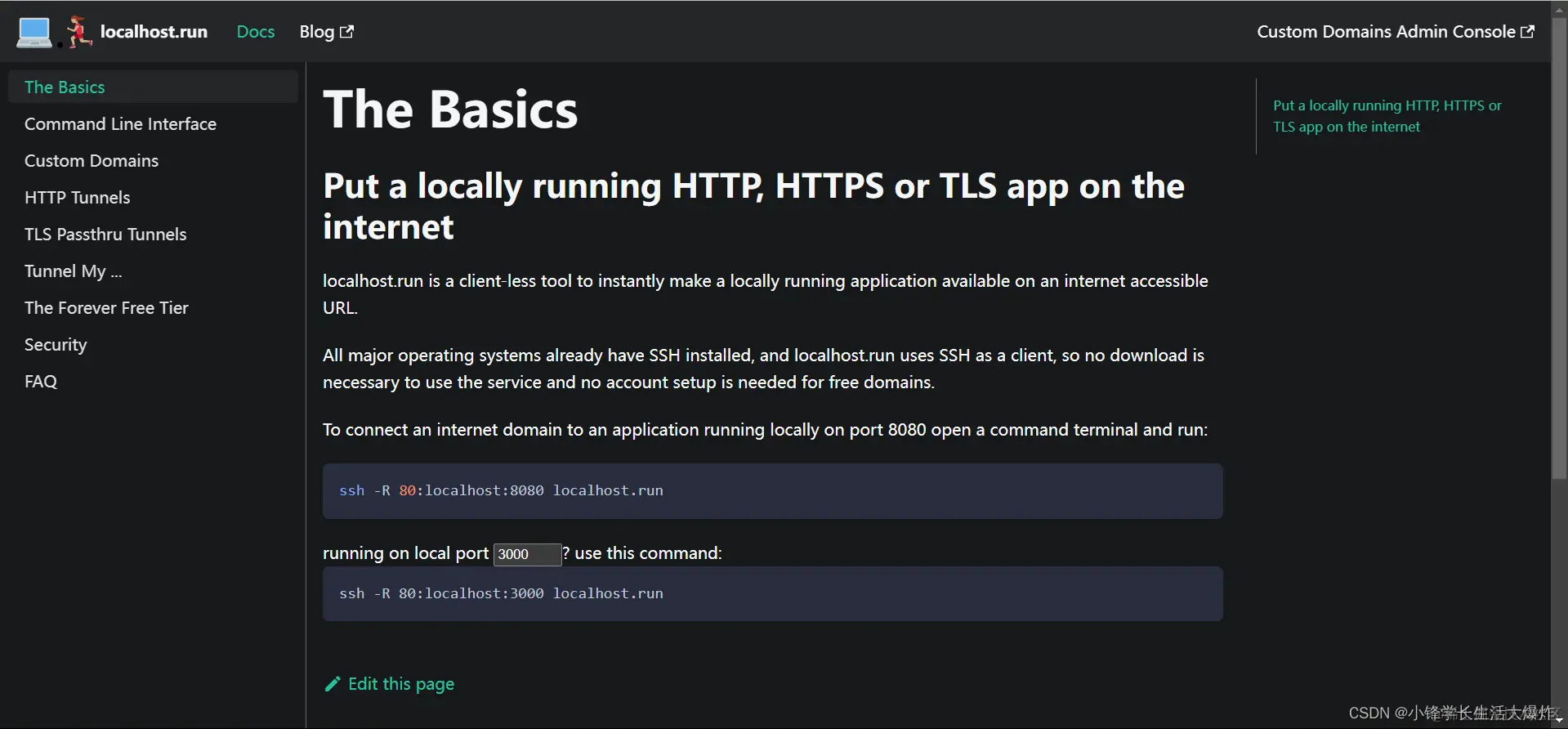The image size is (1568, 729).
Task: Click the external link icon beside Blog
Action: click(346, 31)
